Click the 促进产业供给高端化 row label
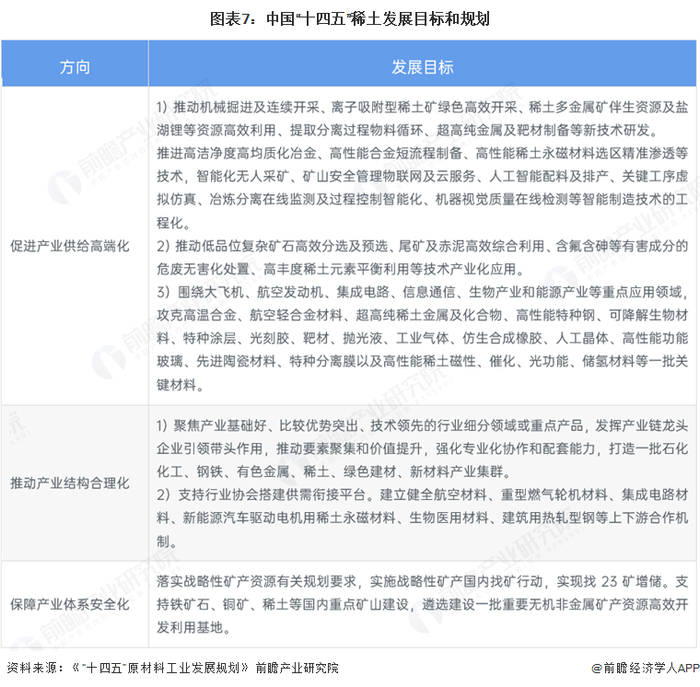This screenshot has width=700, height=687. click(x=70, y=246)
